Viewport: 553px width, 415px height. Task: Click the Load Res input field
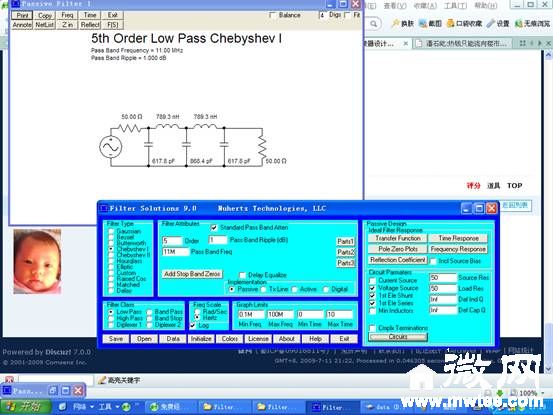pyautogui.click(x=443, y=289)
